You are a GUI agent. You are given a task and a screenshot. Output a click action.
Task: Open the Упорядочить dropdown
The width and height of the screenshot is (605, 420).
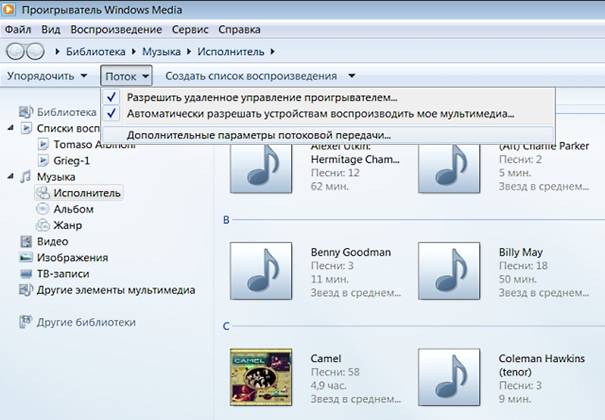tap(46, 76)
